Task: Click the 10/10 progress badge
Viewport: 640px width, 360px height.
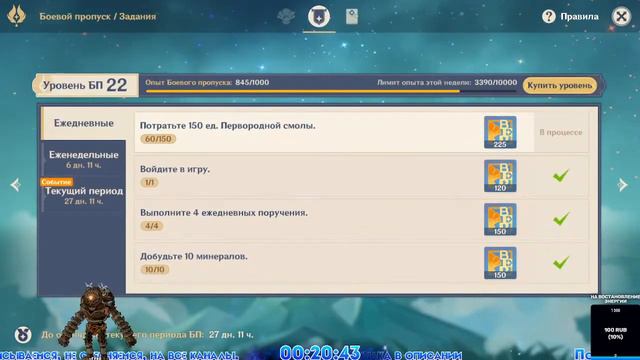Action: [154, 270]
